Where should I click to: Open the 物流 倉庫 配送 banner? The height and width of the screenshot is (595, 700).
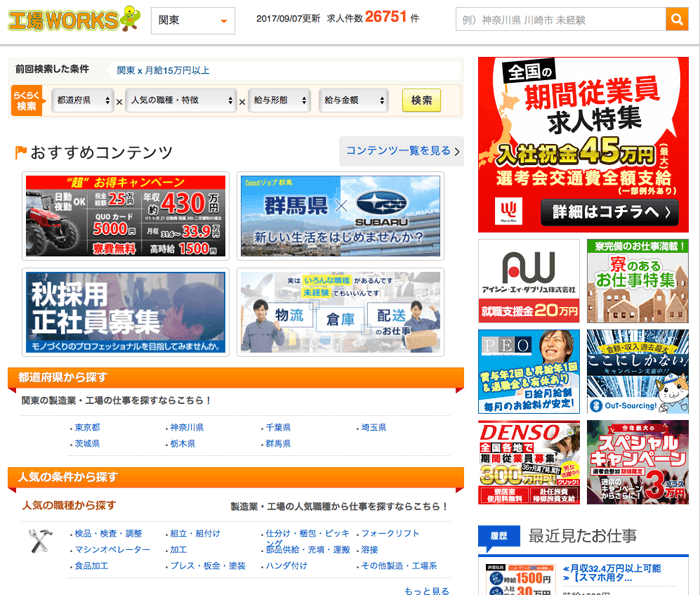coord(340,312)
